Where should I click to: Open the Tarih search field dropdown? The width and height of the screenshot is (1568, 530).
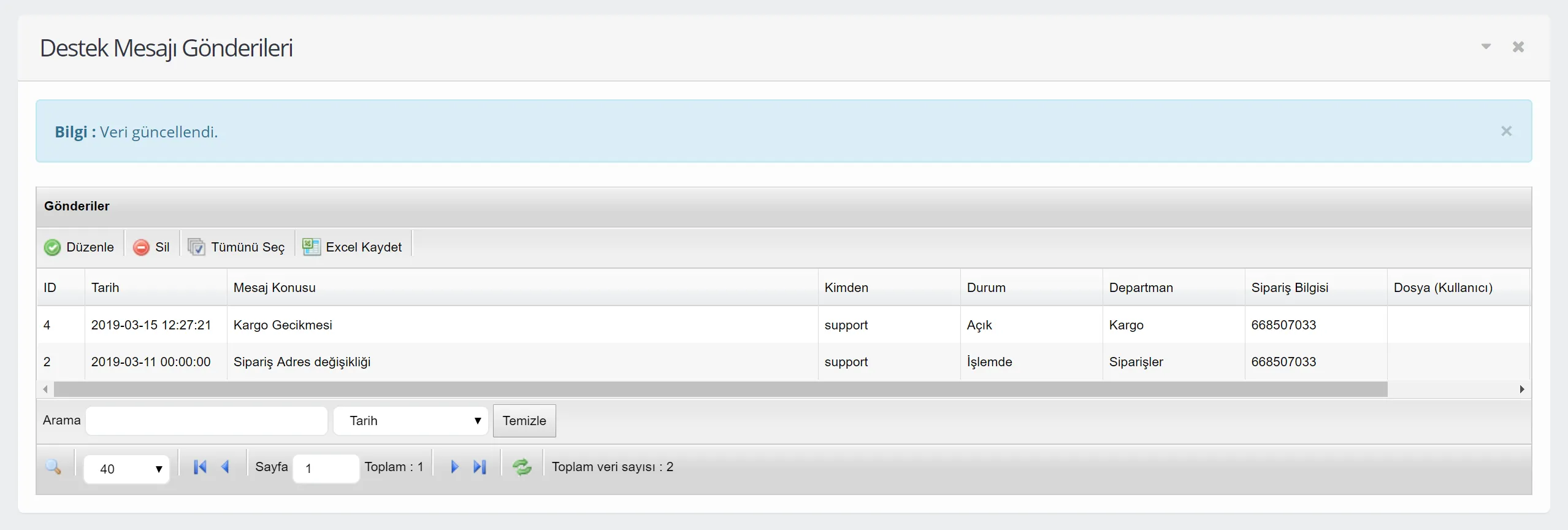[410, 421]
